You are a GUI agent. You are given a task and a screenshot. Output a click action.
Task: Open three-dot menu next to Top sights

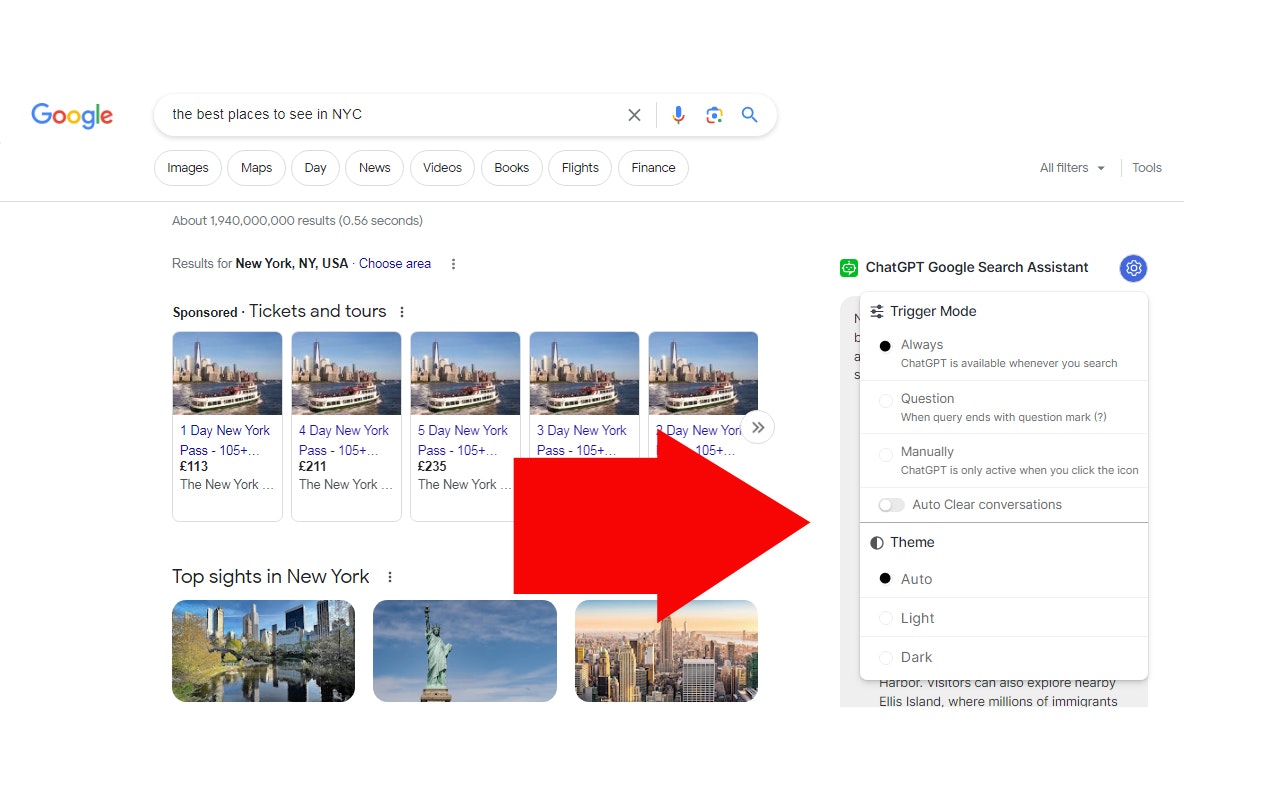pyautogui.click(x=390, y=577)
